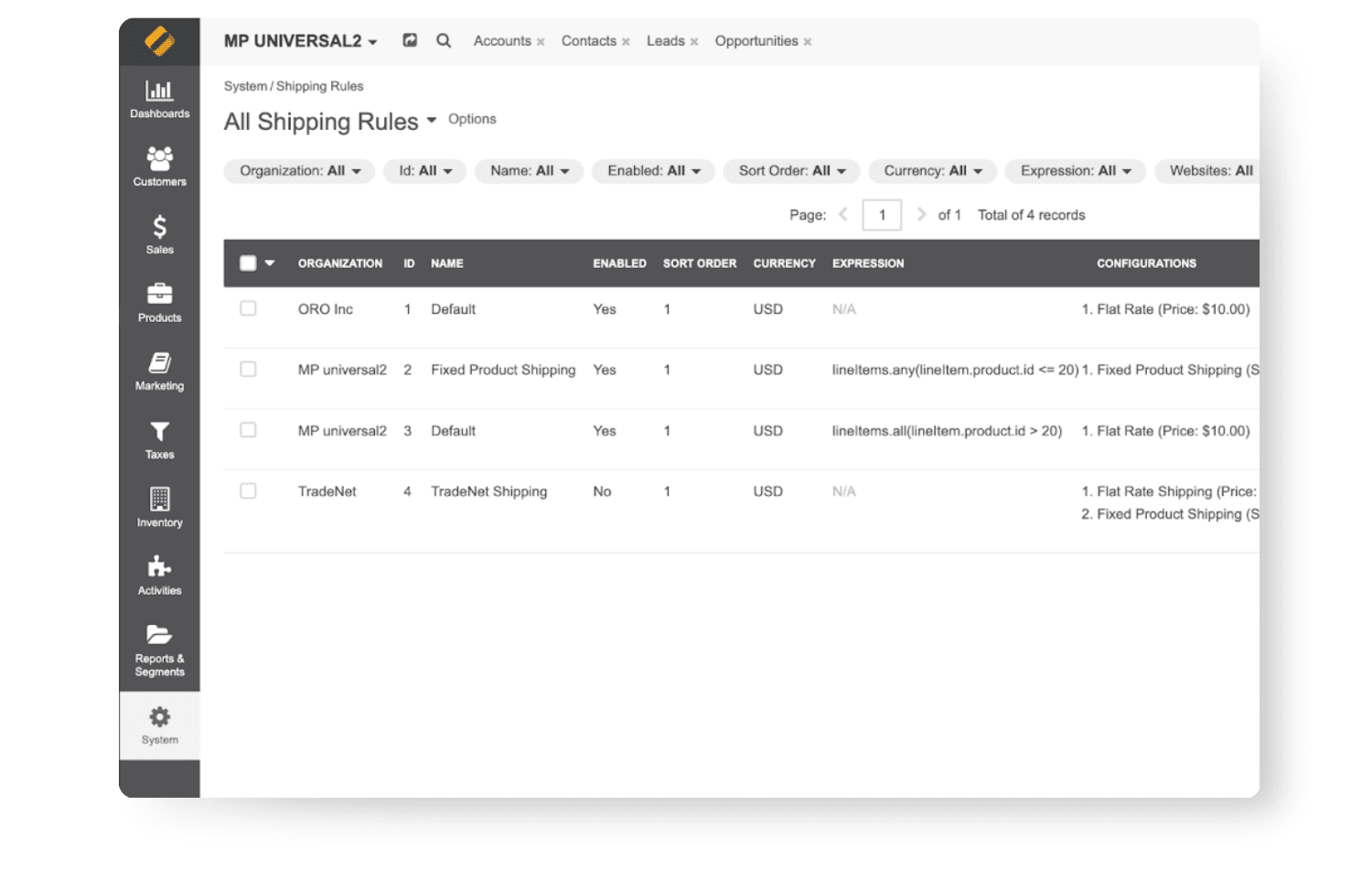Open the search magnifier icon
The width and height of the screenshot is (1372, 892).
click(x=444, y=40)
